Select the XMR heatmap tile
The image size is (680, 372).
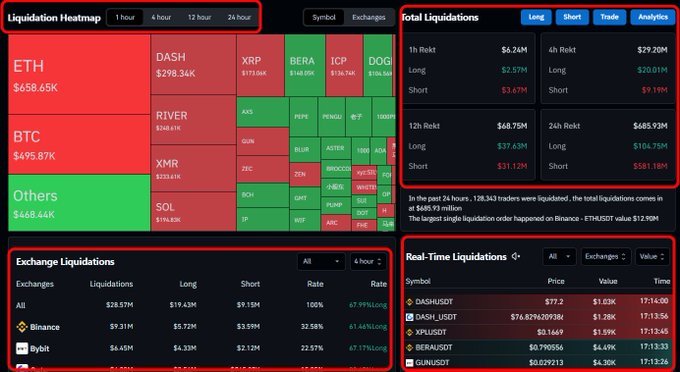(193, 168)
